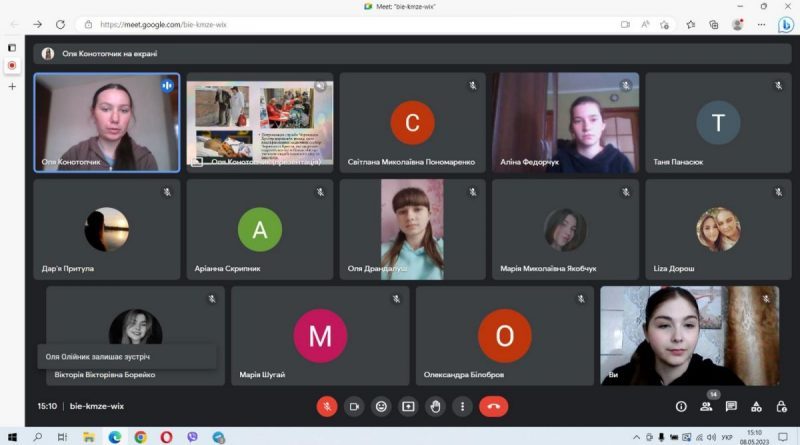Click the present screen icon
Screen dimensions: 800x445
point(408,407)
